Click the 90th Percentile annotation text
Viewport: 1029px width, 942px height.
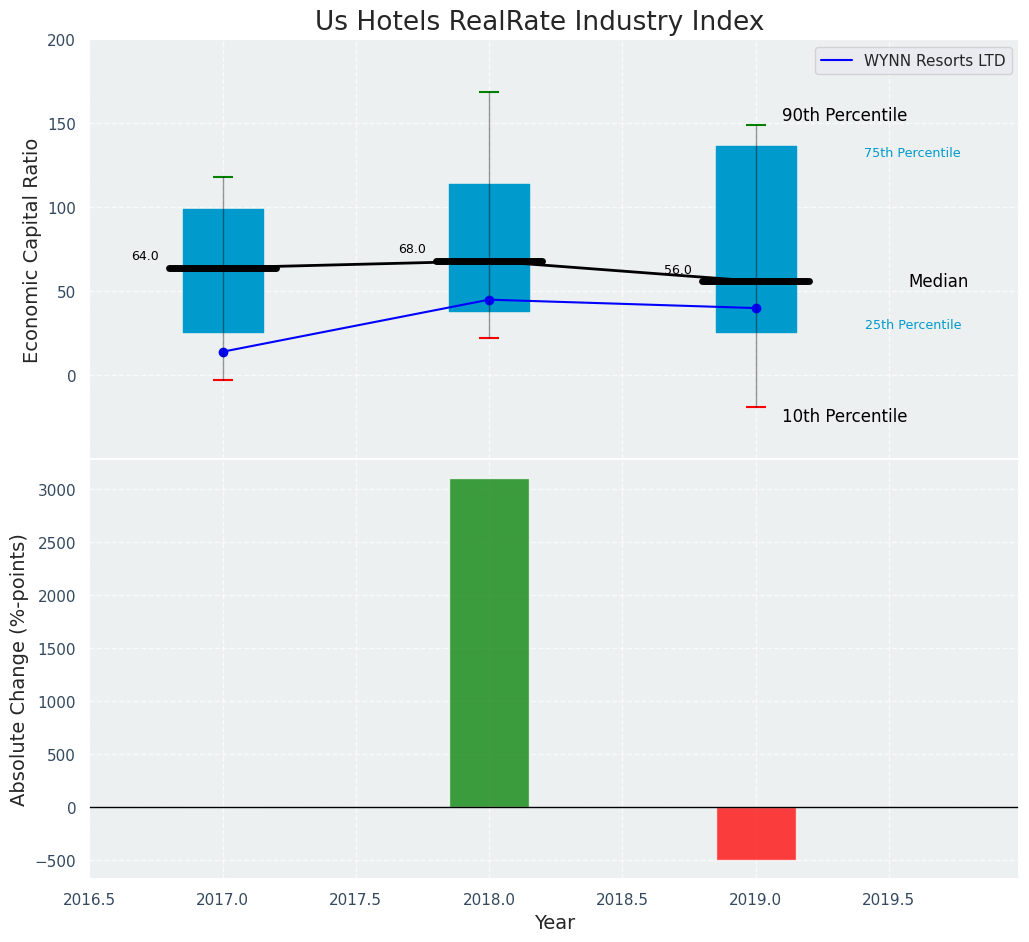844,116
